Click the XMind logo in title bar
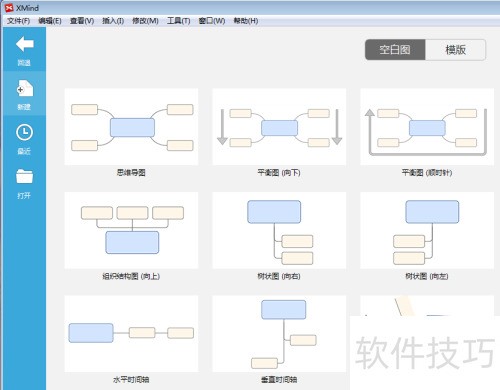This screenshot has height=390, width=500. 9,8
